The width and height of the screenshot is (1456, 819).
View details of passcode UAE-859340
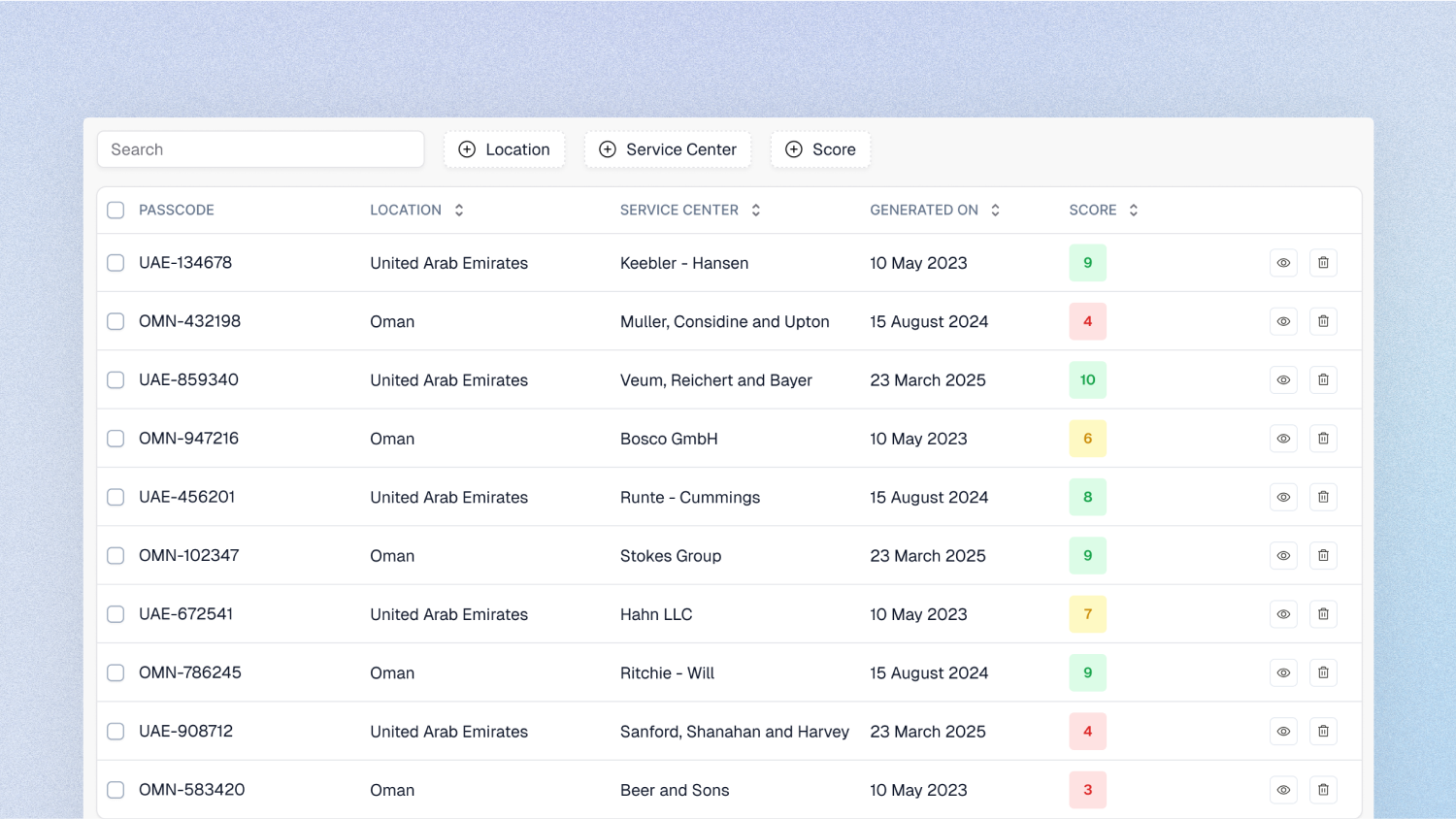[1283, 380]
